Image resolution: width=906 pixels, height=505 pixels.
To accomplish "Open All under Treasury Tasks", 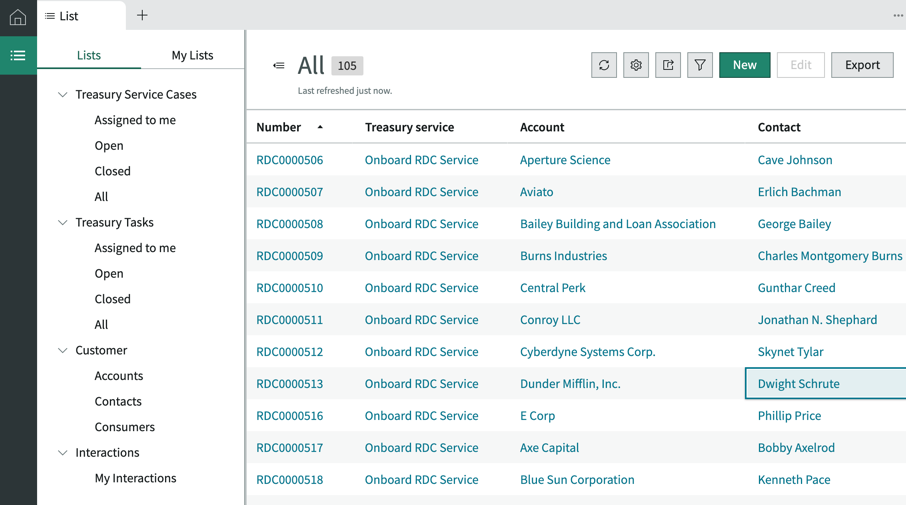I will [x=101, y=325].
